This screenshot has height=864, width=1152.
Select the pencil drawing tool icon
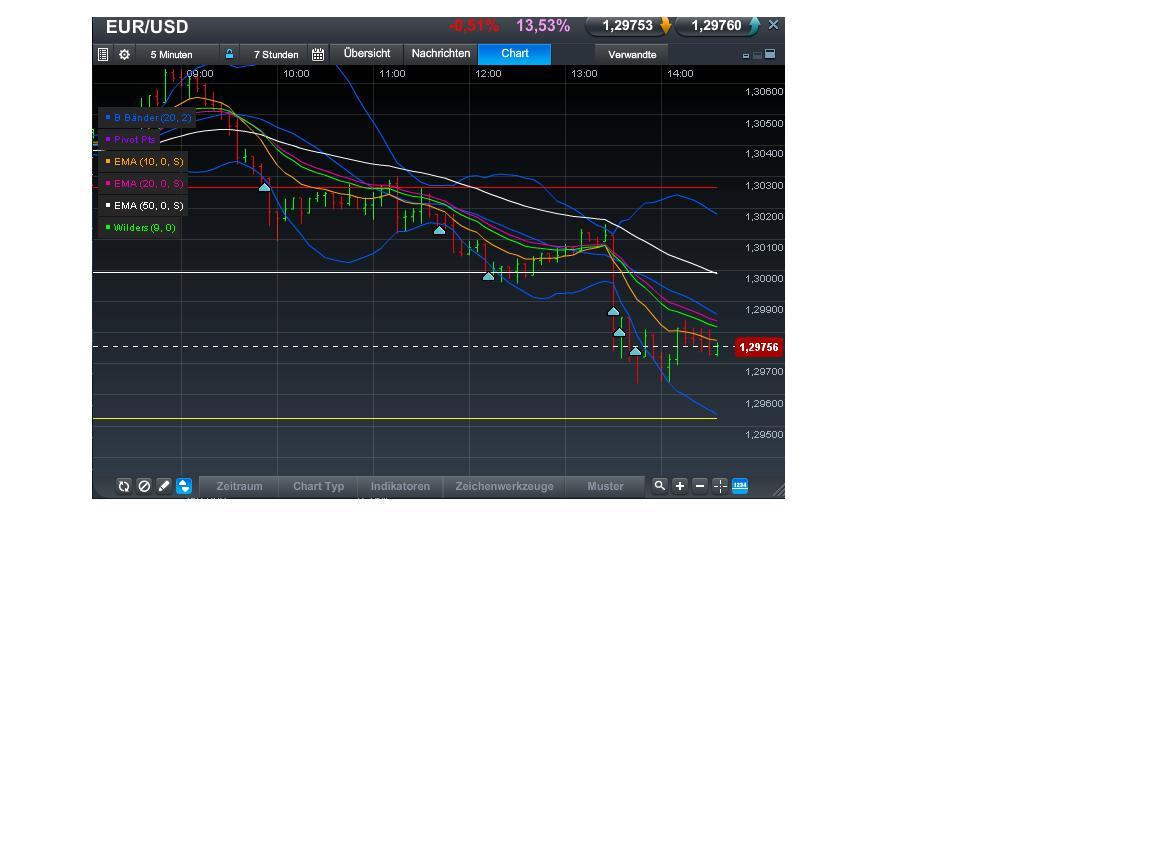point(164,486)
